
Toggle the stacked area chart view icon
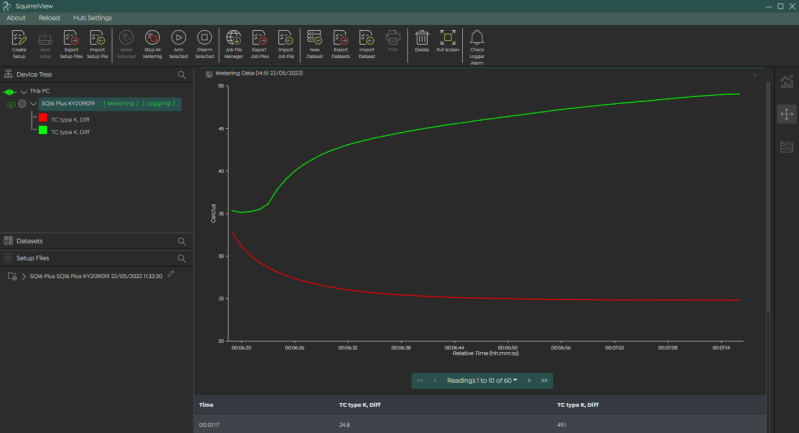pos(787,147)
